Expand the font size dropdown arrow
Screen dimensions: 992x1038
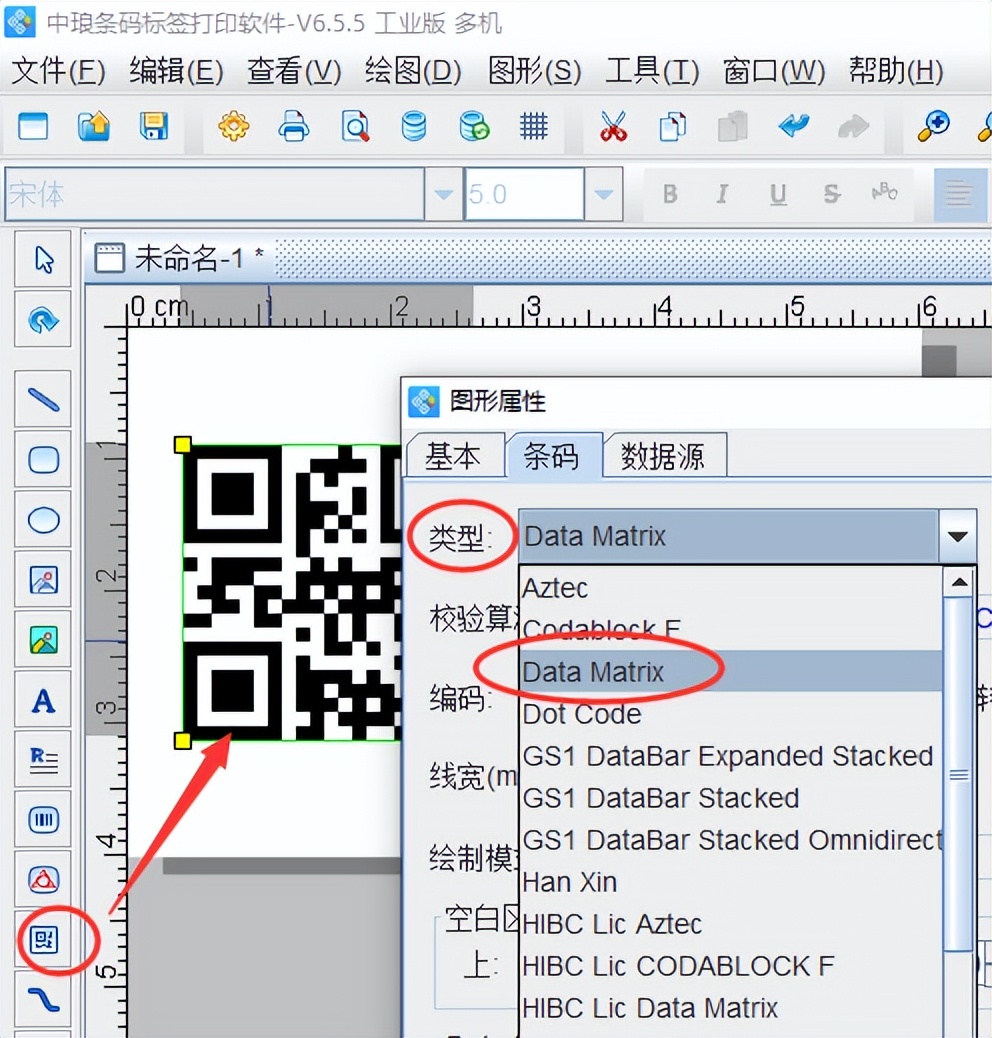[x=603, y=194]
